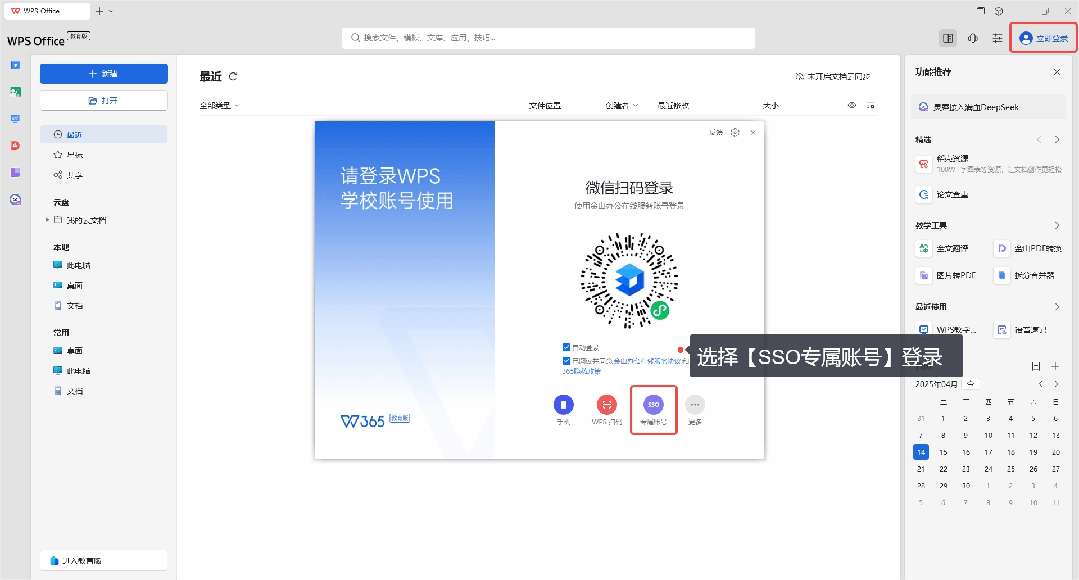Open 论文查重 tool in right panel

coord(942,195)
